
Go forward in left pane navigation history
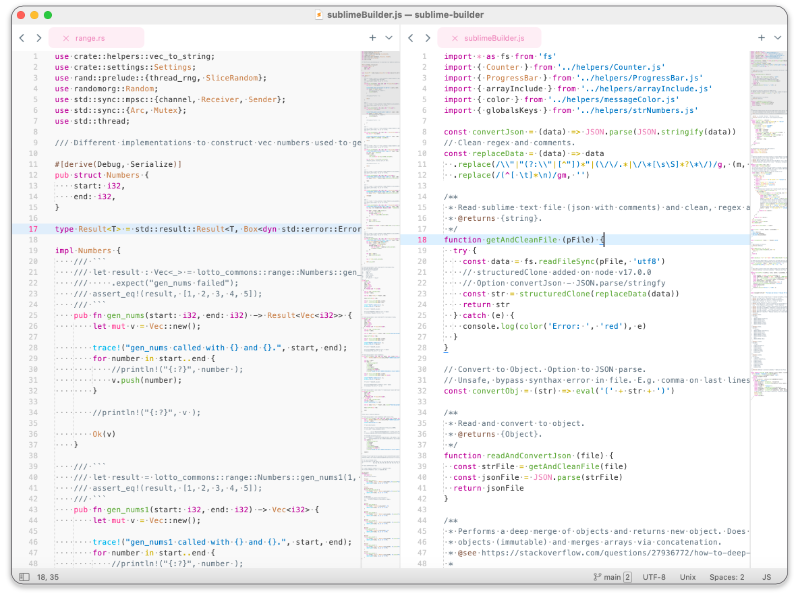point(39,38)
